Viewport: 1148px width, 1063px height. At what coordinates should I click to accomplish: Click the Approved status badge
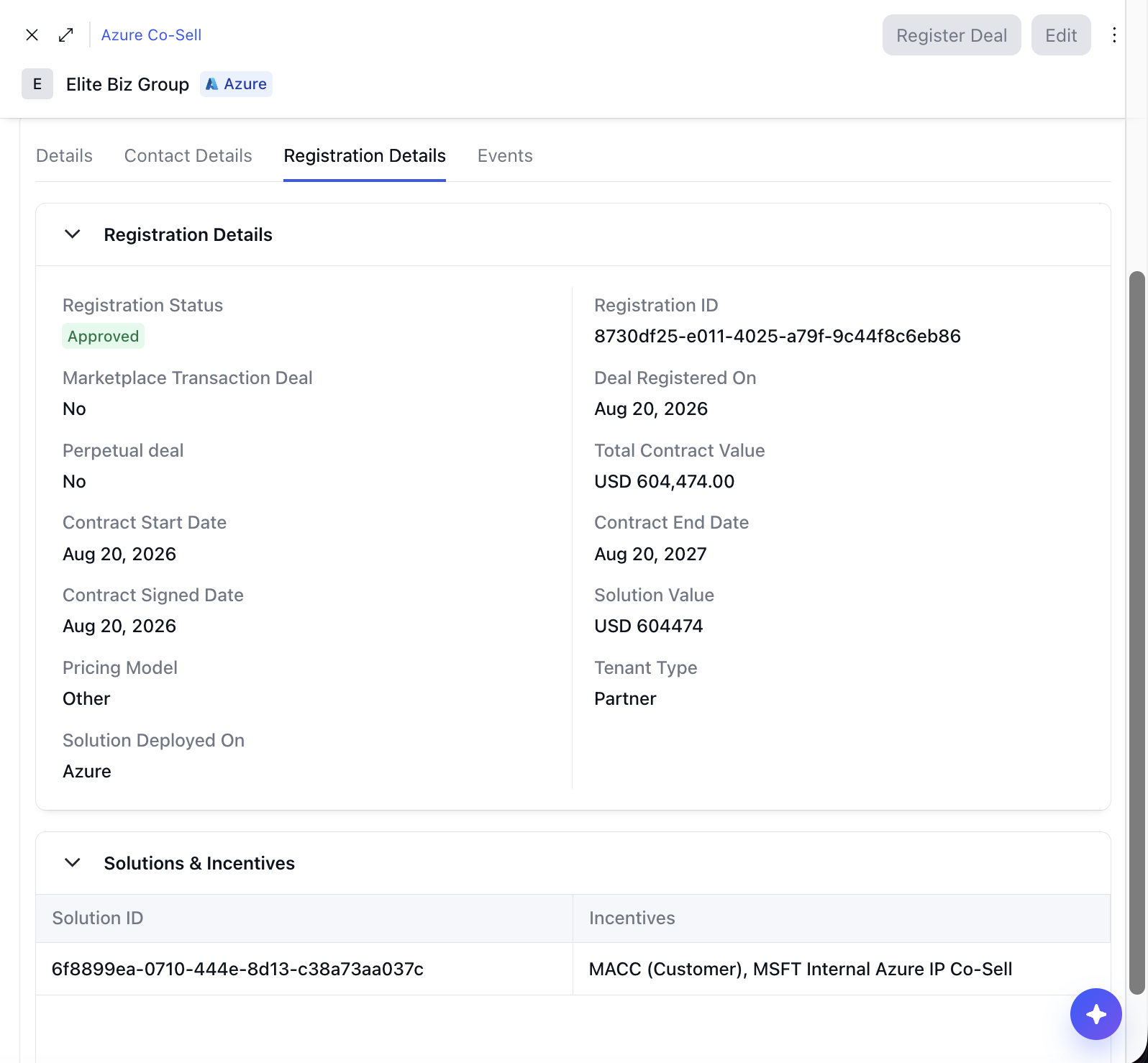click(103, 337)
